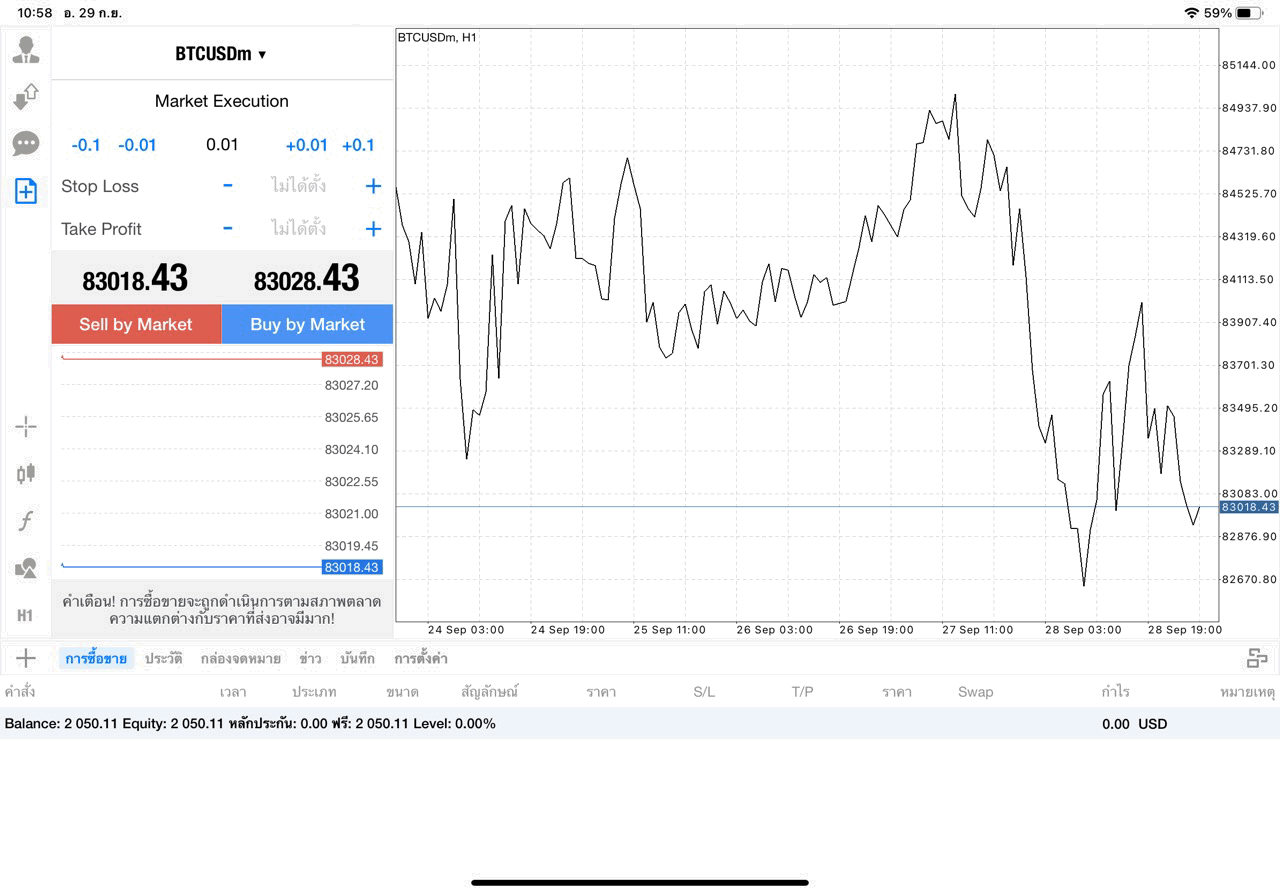
Task: Tap the Take Profit value field
Action: 298,229
